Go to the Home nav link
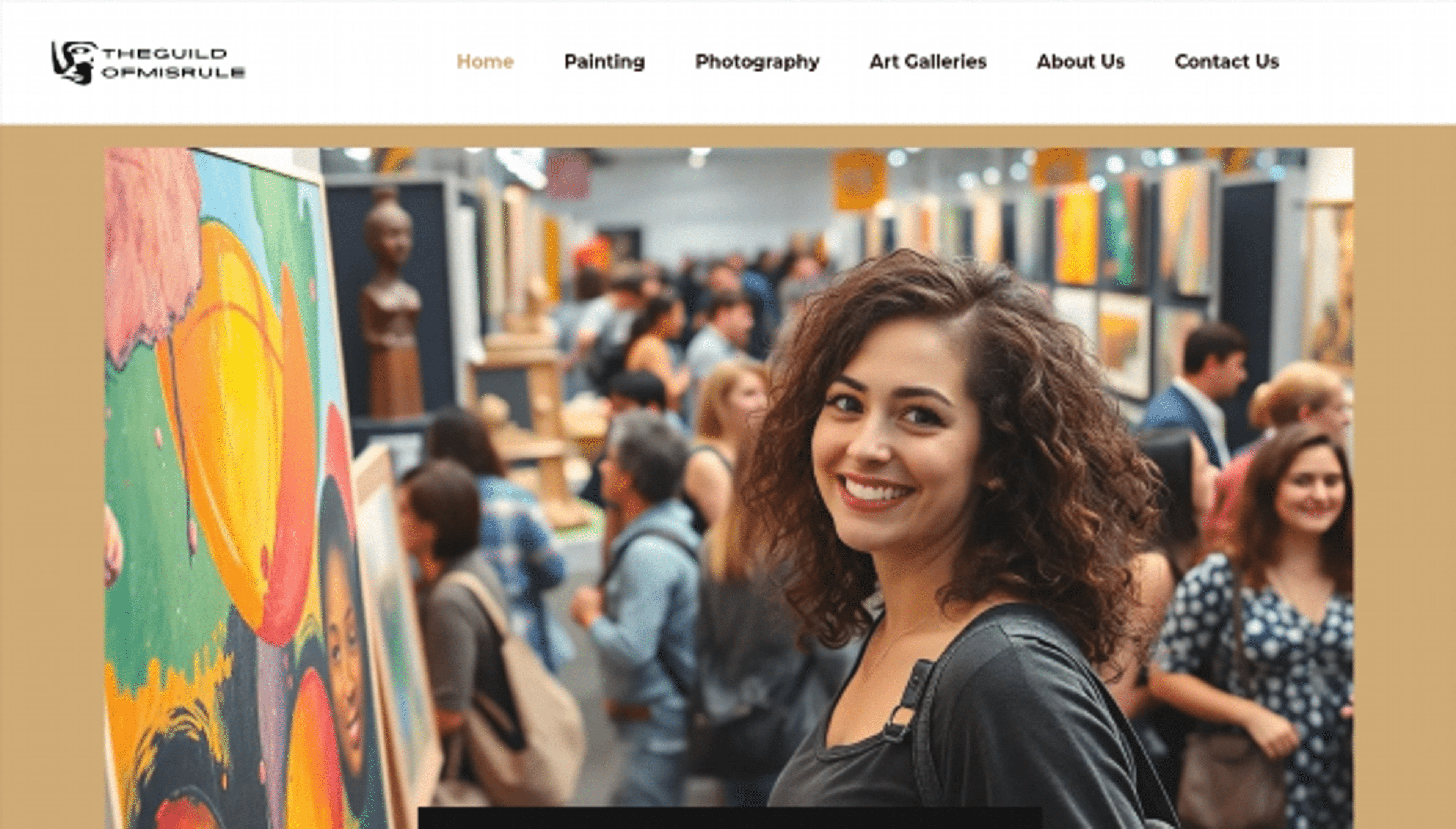Screen dimensions: 1456x829 tap(485, 61)
